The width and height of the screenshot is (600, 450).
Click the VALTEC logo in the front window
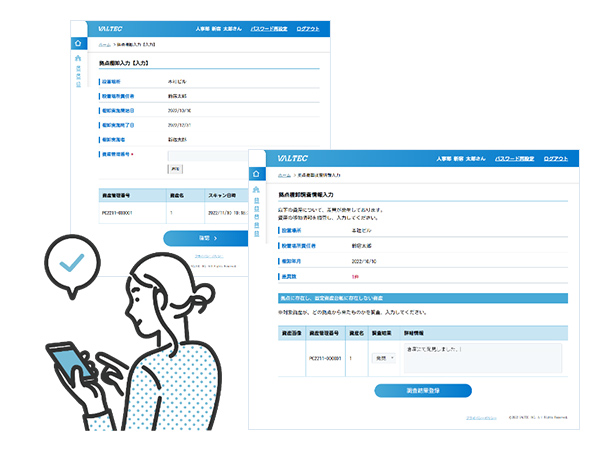pyautogui.click(x=291, y=159)
